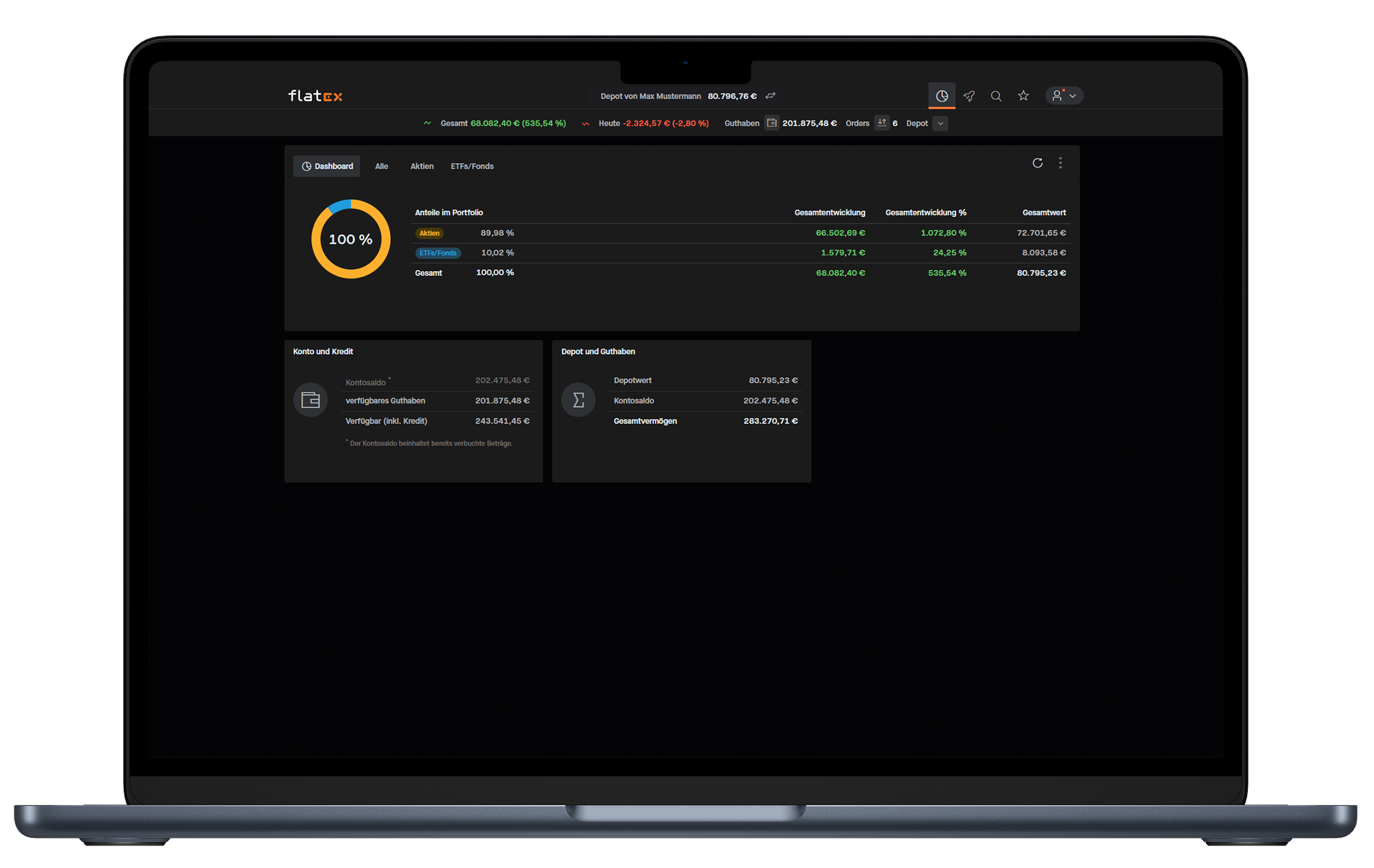Click the 66.502,69 € value
Image resolution: width=1374 pixels, height=868 pixels.
coord(841,233)
